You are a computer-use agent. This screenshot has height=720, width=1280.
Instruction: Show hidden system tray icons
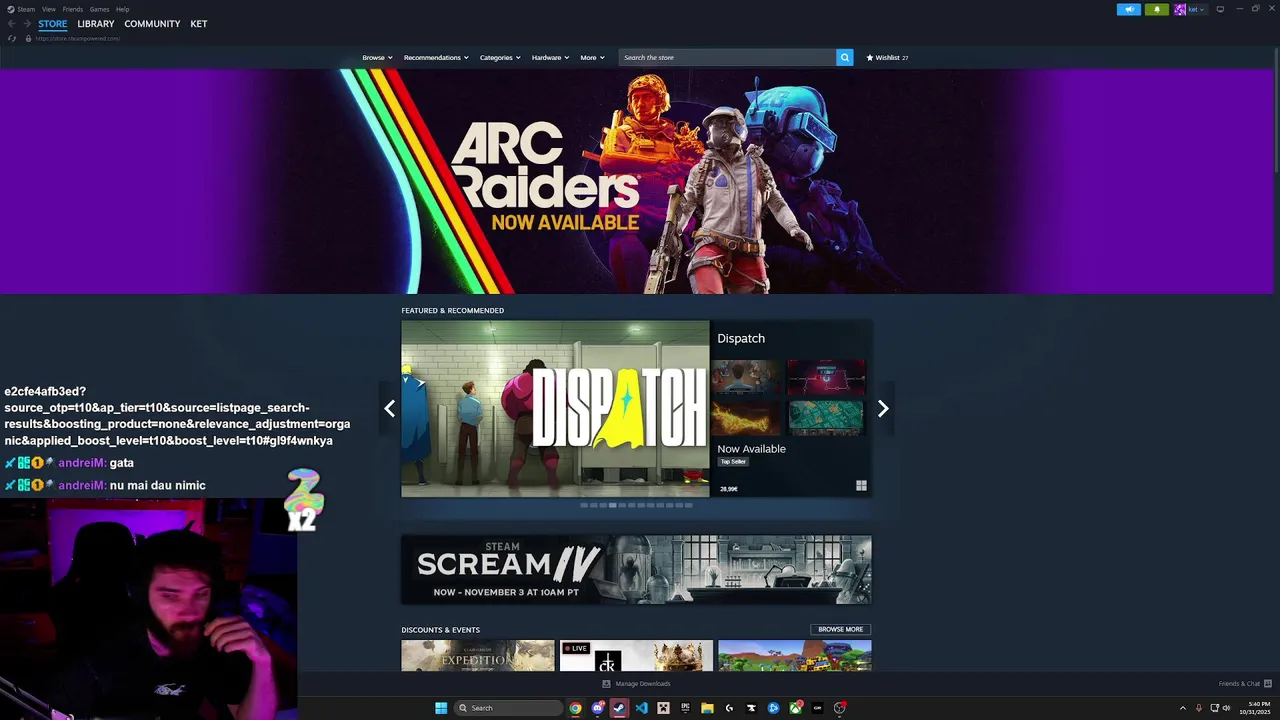pos(1183,708)
